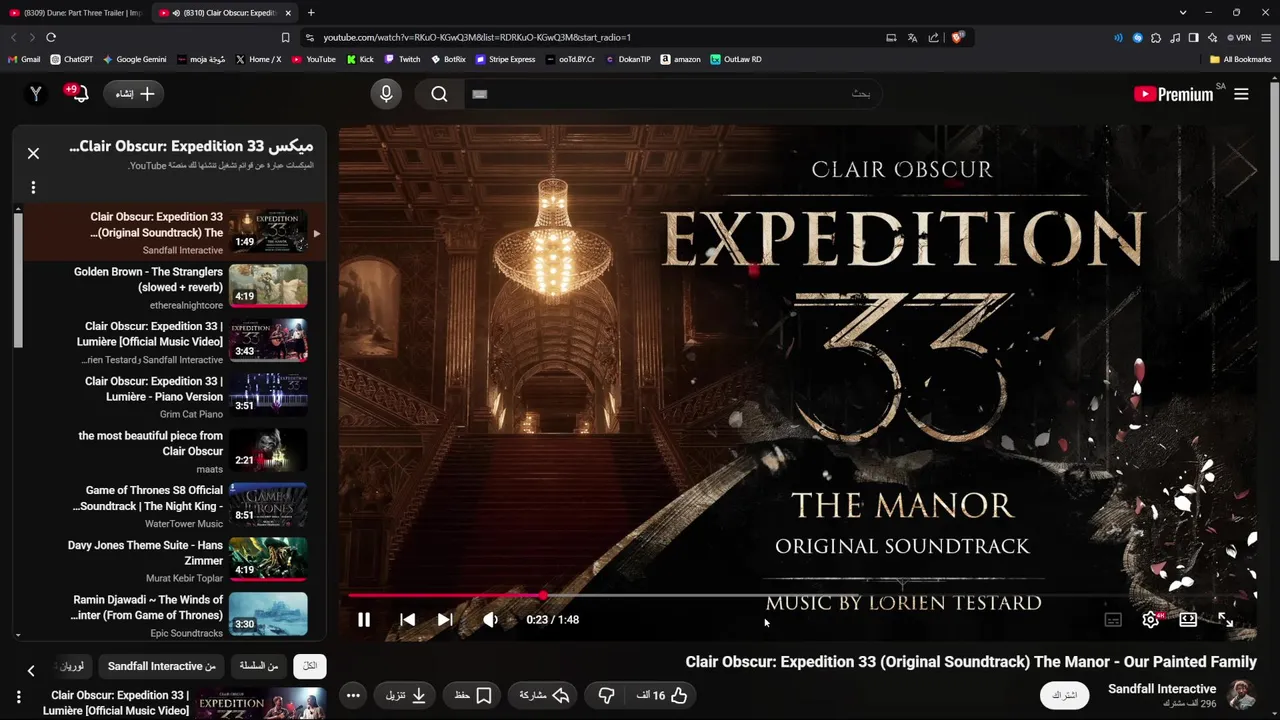Click the address bar URL

tap(477, 37)
